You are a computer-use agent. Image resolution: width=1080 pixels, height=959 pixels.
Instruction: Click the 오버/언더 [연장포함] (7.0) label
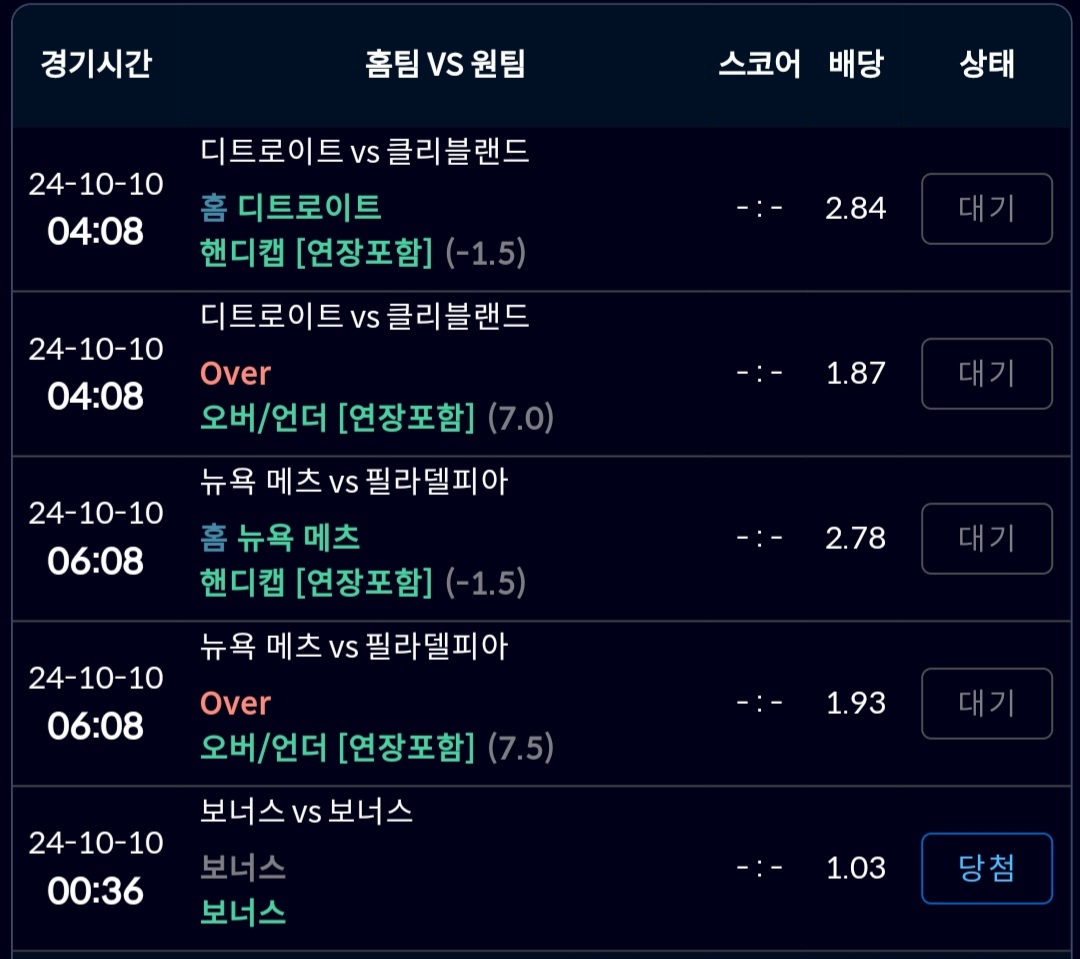pyautogui.click(x=377, y=417)
